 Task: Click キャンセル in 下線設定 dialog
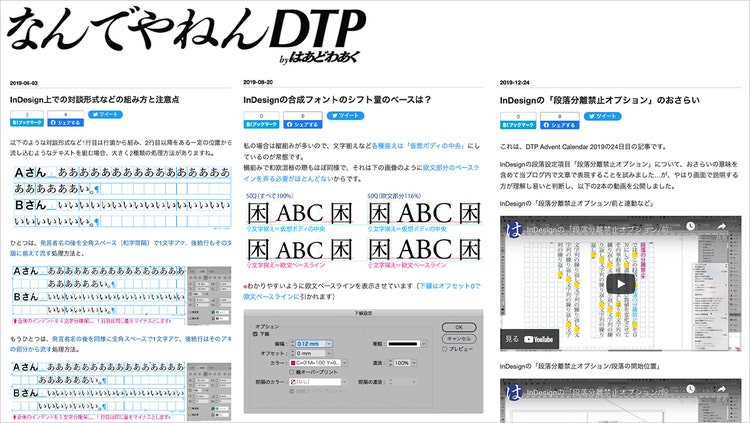pos(459,339)
